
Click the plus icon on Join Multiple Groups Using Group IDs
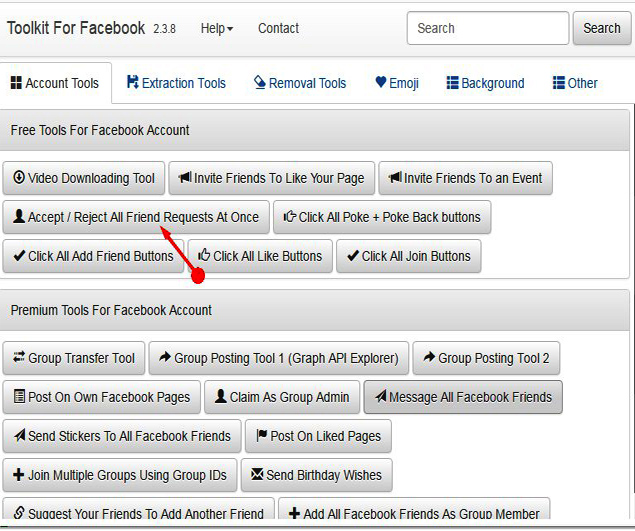pyautogui.click(x=19, y=474)
